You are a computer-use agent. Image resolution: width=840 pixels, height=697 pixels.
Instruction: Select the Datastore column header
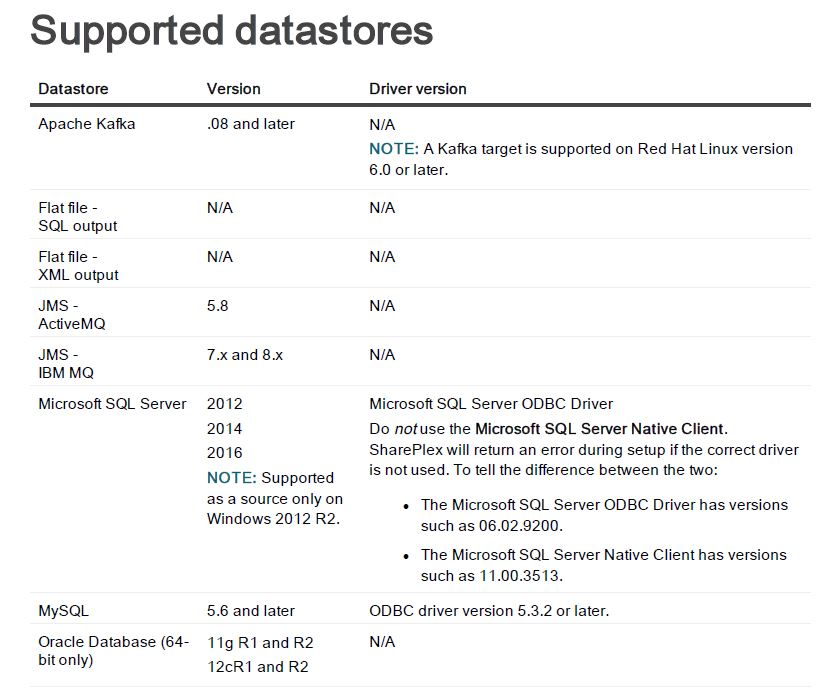click(x=73, y=89)
